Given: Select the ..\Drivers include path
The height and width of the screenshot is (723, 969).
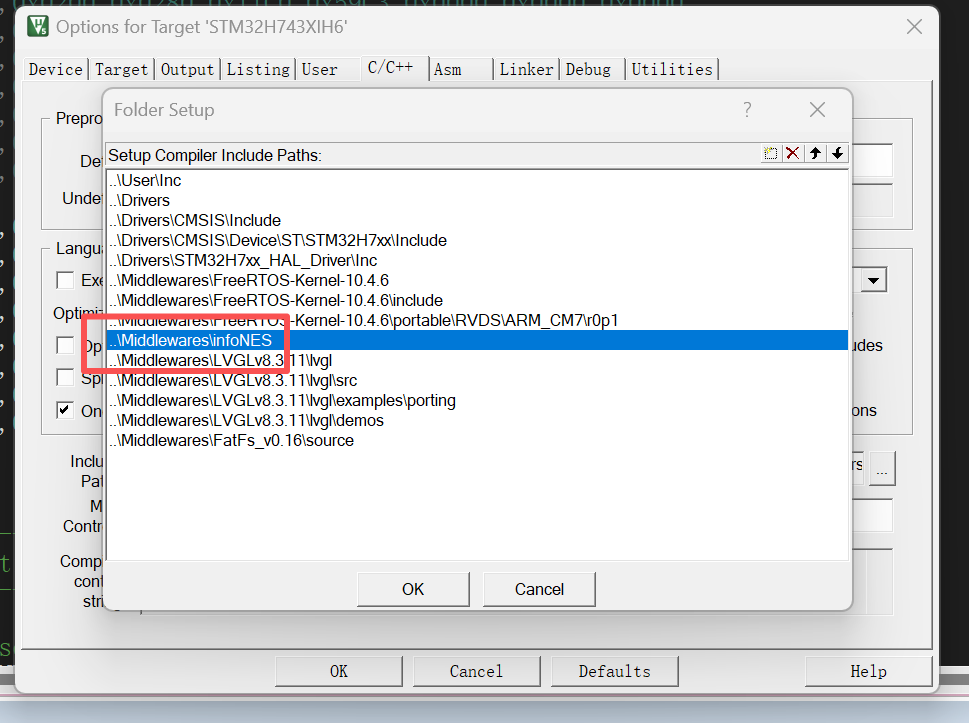Looking at the screenshot, I should click(x=477, y=200).
